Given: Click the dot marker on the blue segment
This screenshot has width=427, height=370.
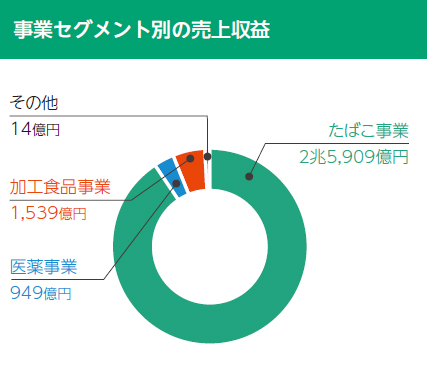Looking at the screenshot, I should pyautogui.click(x=177, y=183).
